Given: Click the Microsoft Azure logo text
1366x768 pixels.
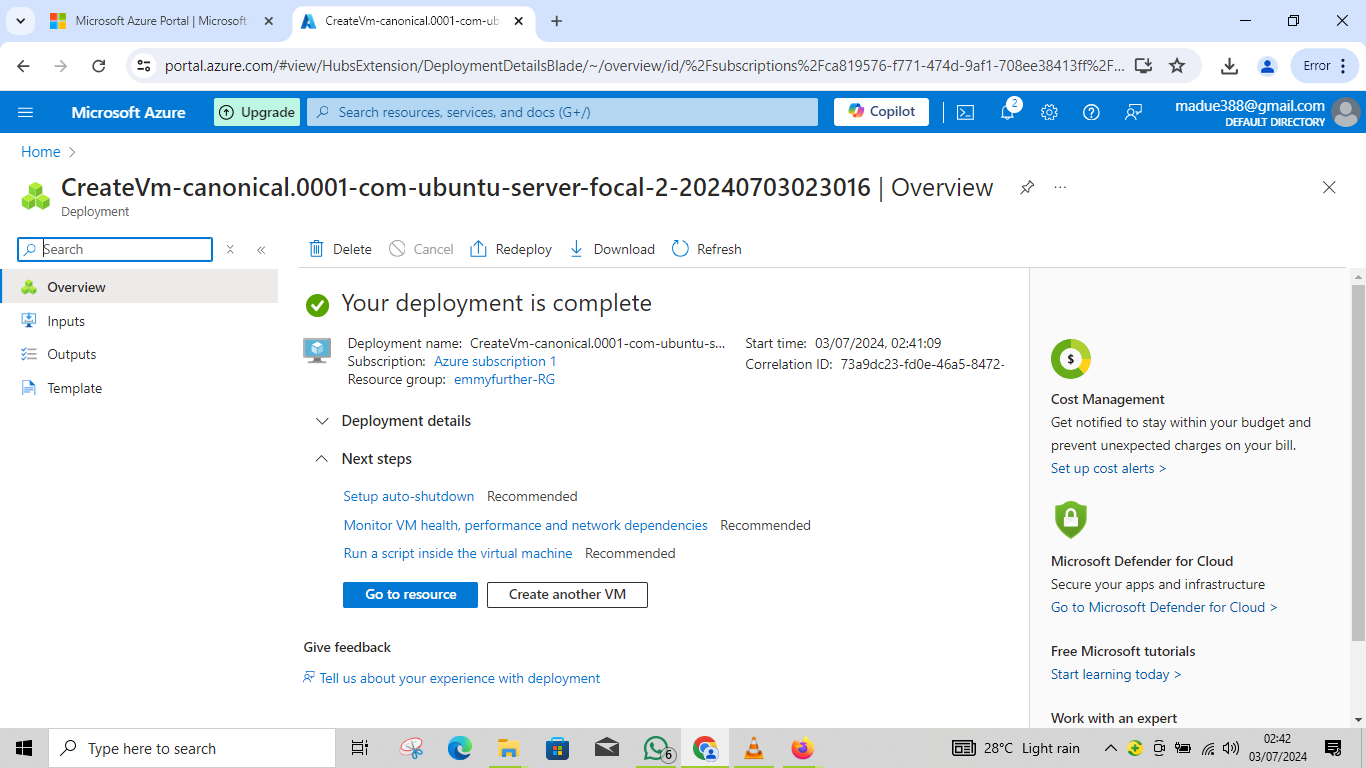Looking at the screenshot, I should tap(128, 112).
